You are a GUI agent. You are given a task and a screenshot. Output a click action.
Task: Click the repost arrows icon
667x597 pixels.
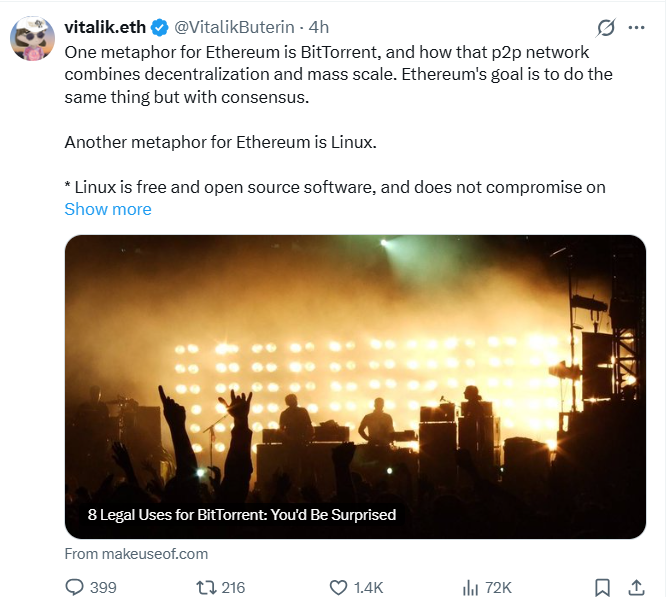(x=205, y=587)
